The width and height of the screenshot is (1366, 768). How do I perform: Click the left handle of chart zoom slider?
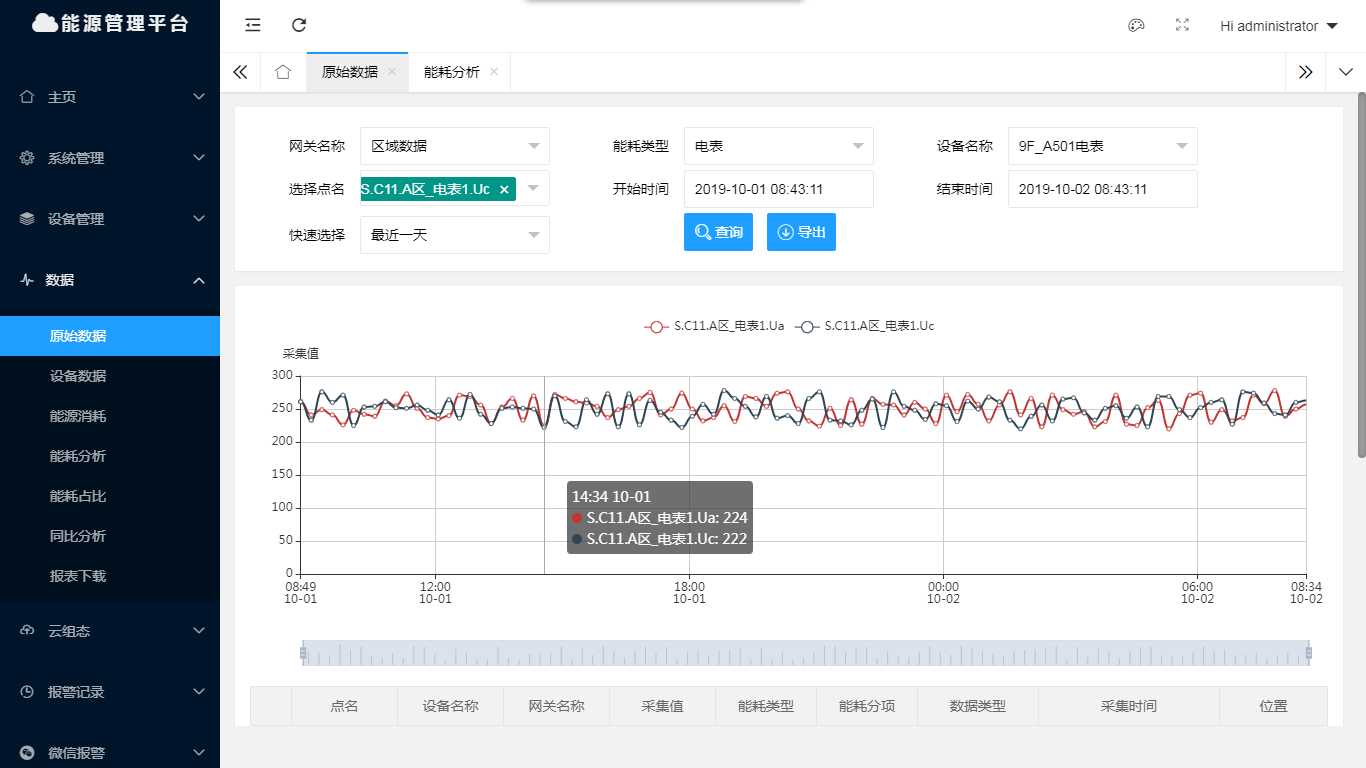click(x=303, y=654)
